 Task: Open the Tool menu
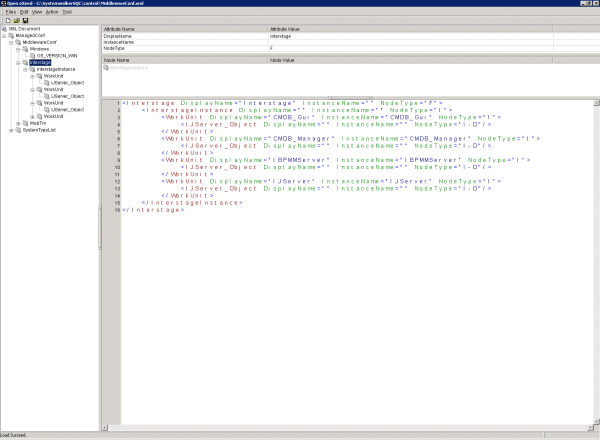click(x=67, y=12)
